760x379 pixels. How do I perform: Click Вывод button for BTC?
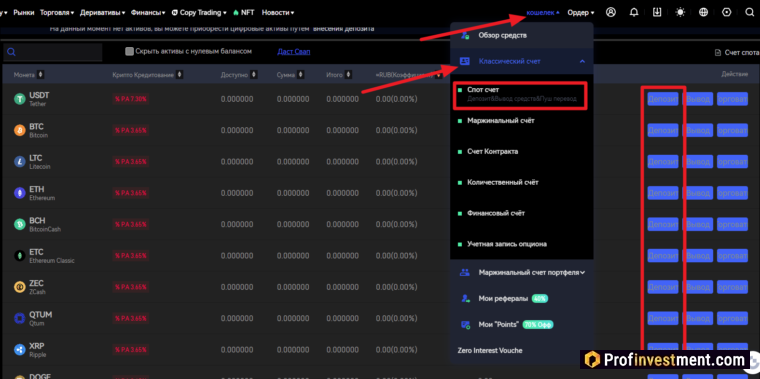(698, 130)
